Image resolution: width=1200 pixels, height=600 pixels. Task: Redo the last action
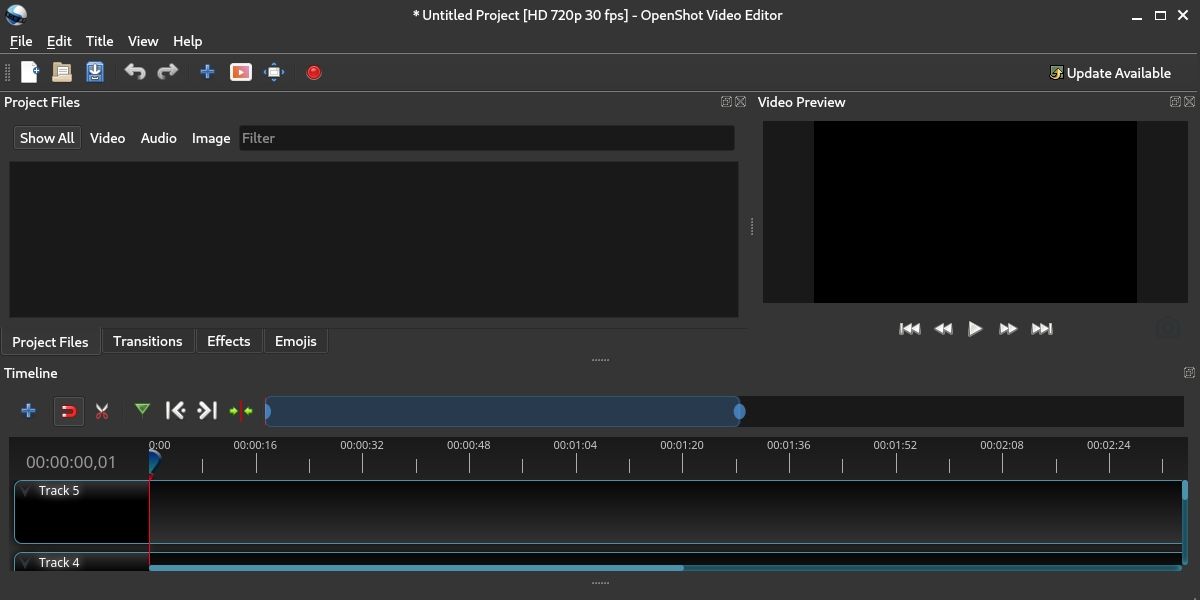[167, 71]
